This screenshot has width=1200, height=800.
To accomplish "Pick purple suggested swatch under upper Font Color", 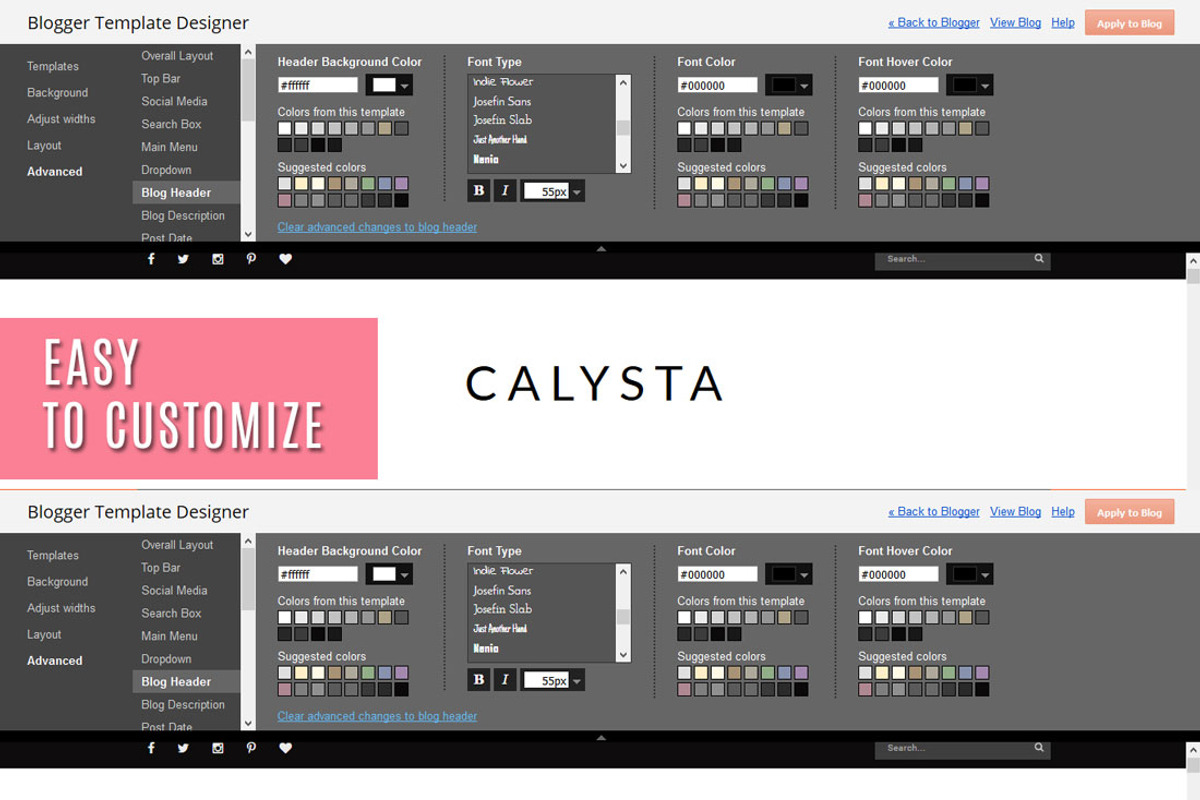I will pos(801,184).
